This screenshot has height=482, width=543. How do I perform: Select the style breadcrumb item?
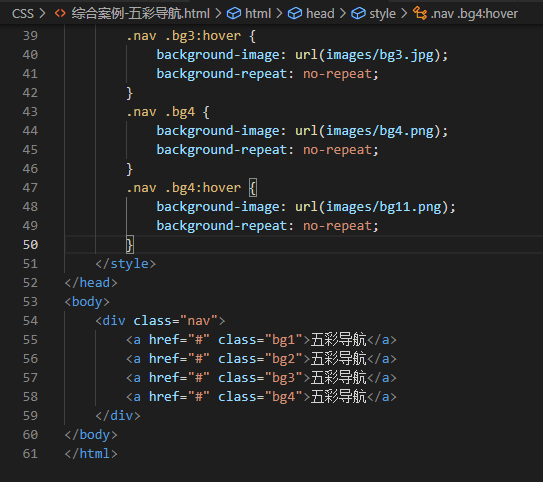click(x=382, y=14)
